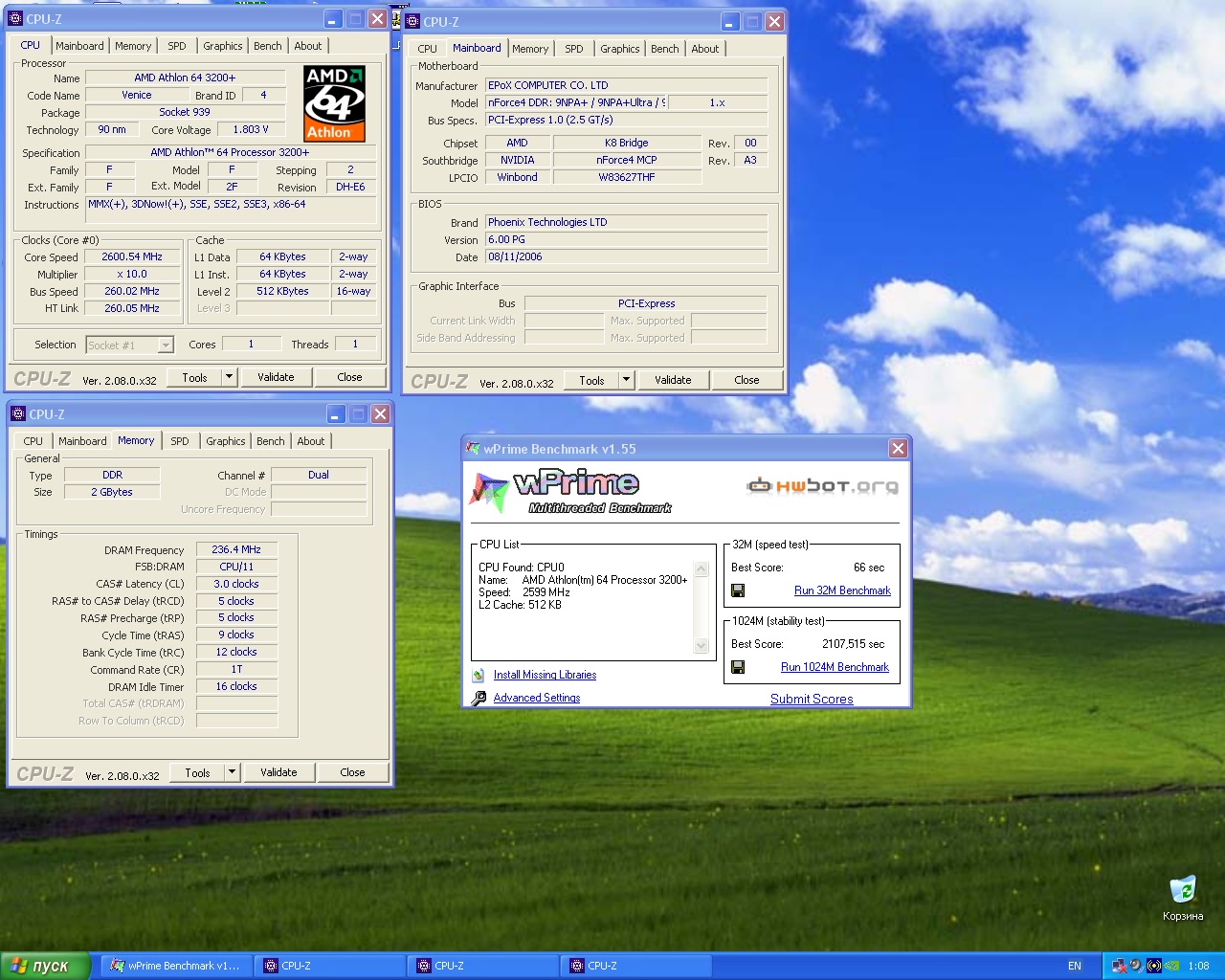Viewport: 1225px width, 980px height.
Task: Click the 1024M best score 2107,515 sec
Action: (x=853, y=644)
